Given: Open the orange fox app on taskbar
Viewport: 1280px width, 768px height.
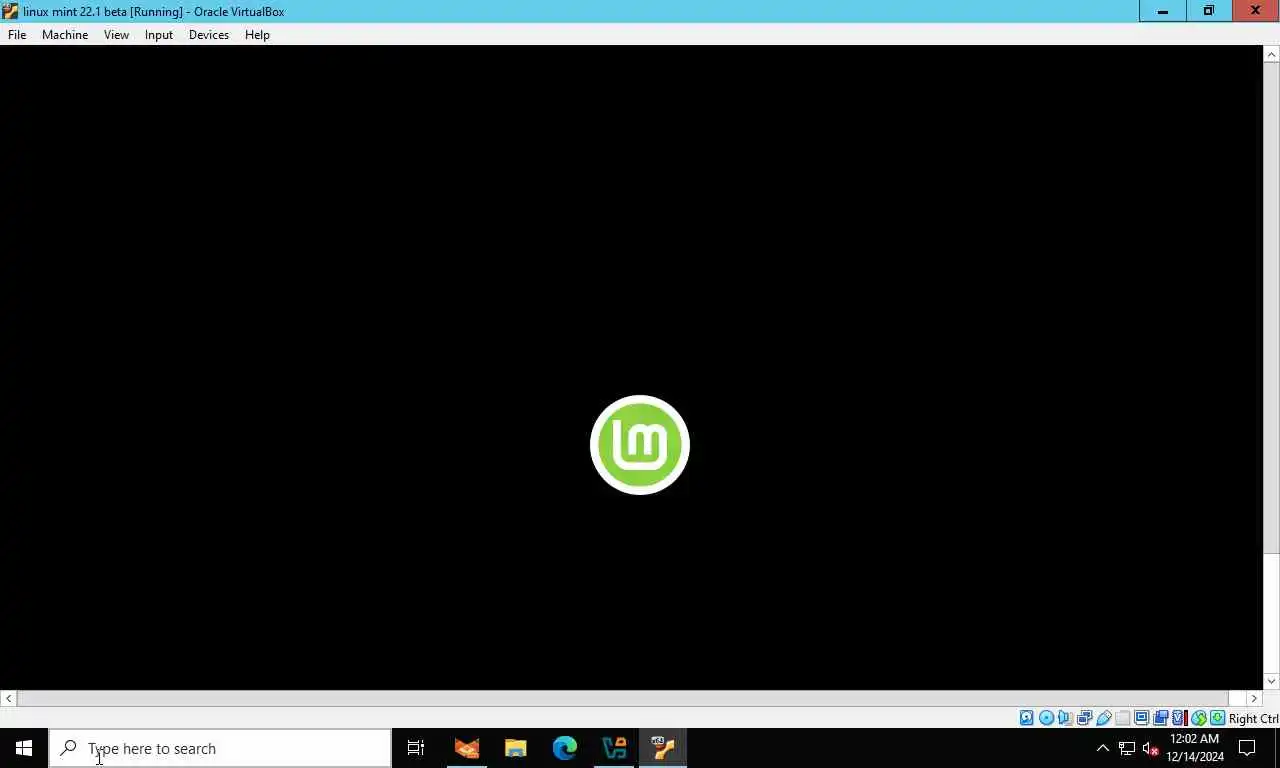Looking at the screenshot, I should (x=467, y=748).
